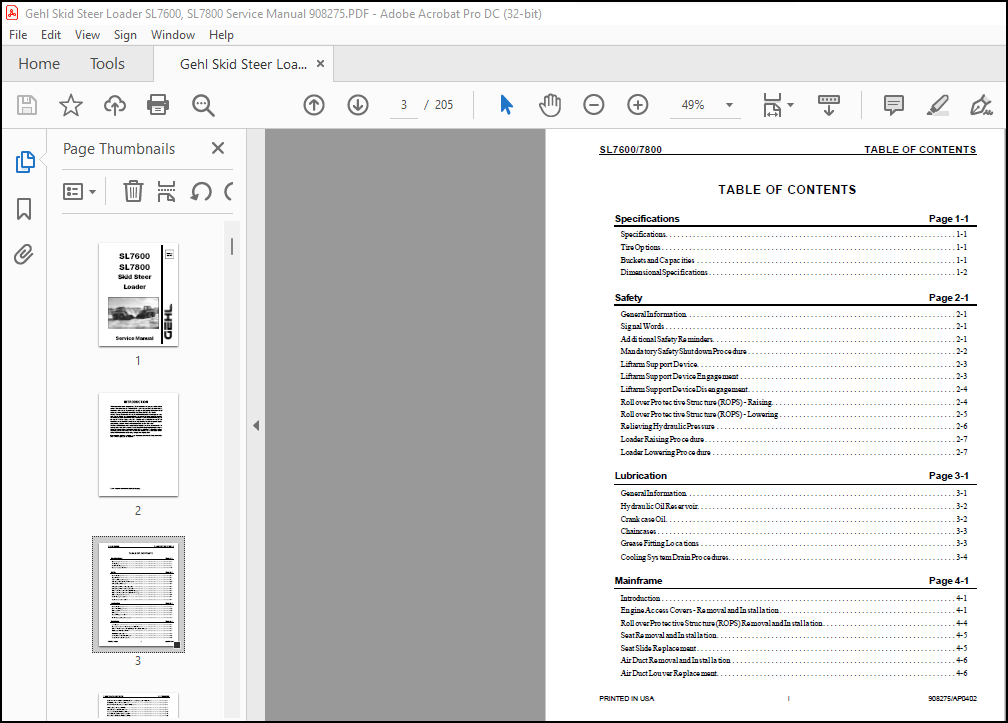Open the zoom level dropdown arrow
The width and height of the screenshot is (1008, 723).
[x=729, y=105]
